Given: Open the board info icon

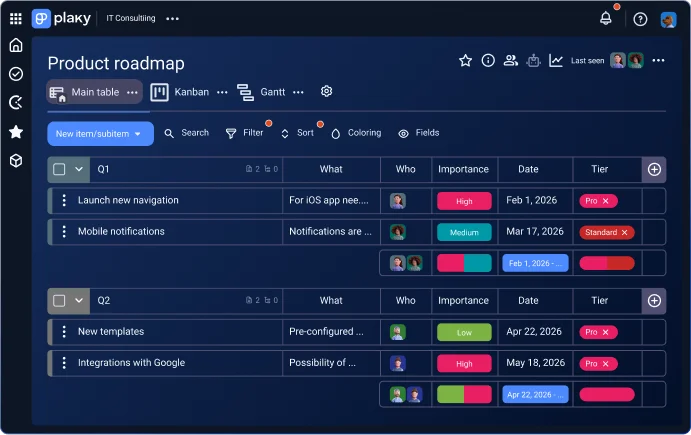Looking at the screenshot, I should click(488, 60).
